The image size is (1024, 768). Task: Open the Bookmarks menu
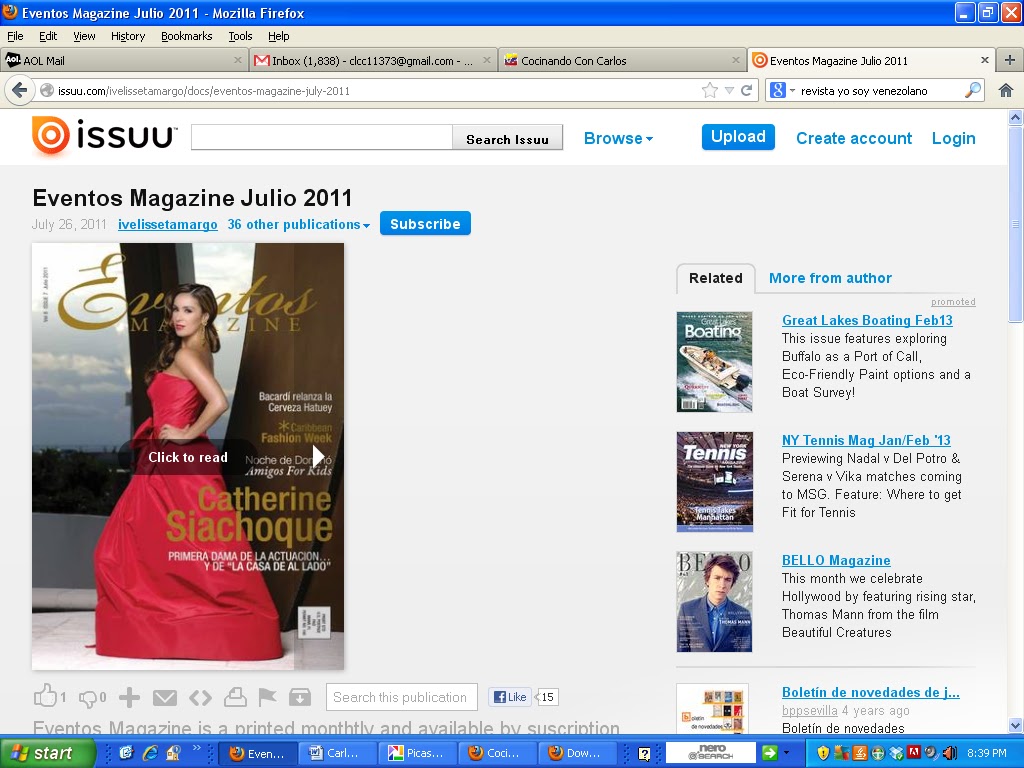click(187, 36)
